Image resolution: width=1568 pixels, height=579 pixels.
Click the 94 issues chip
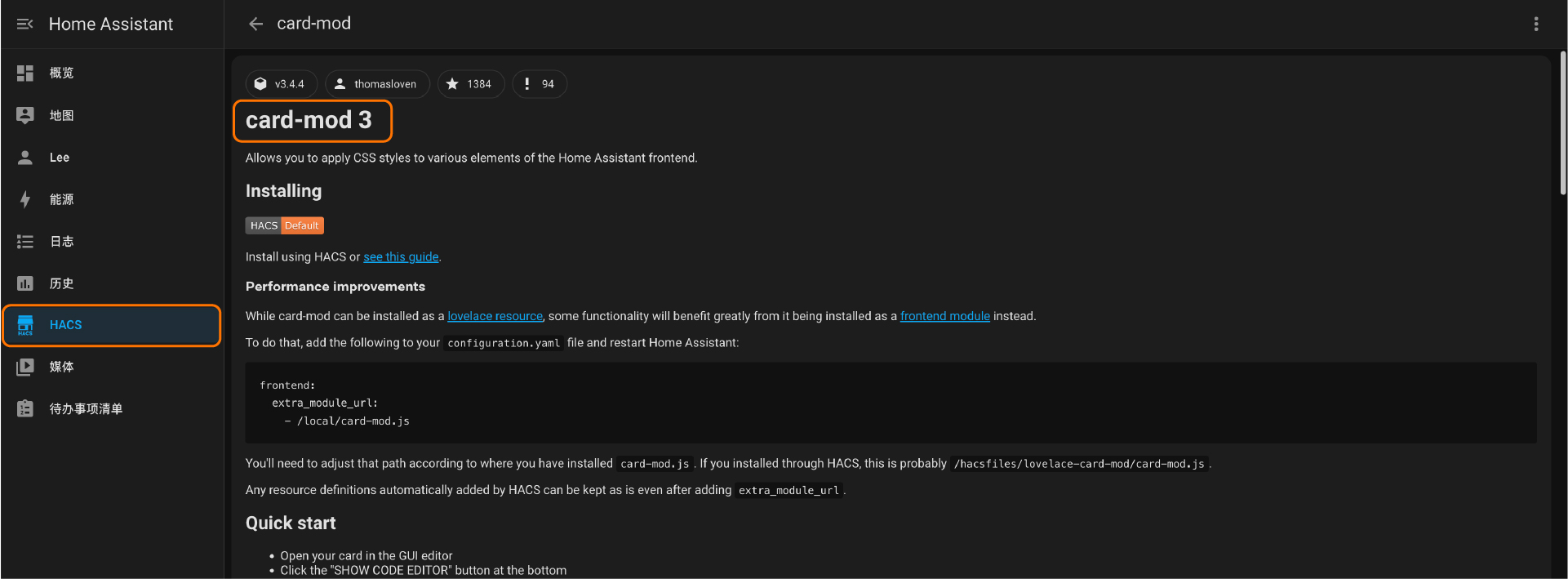(x=539, y=84)
